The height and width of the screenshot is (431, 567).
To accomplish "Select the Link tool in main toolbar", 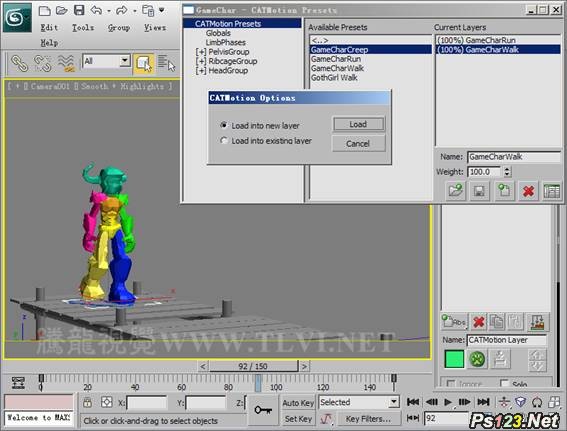I will (19, 63).
